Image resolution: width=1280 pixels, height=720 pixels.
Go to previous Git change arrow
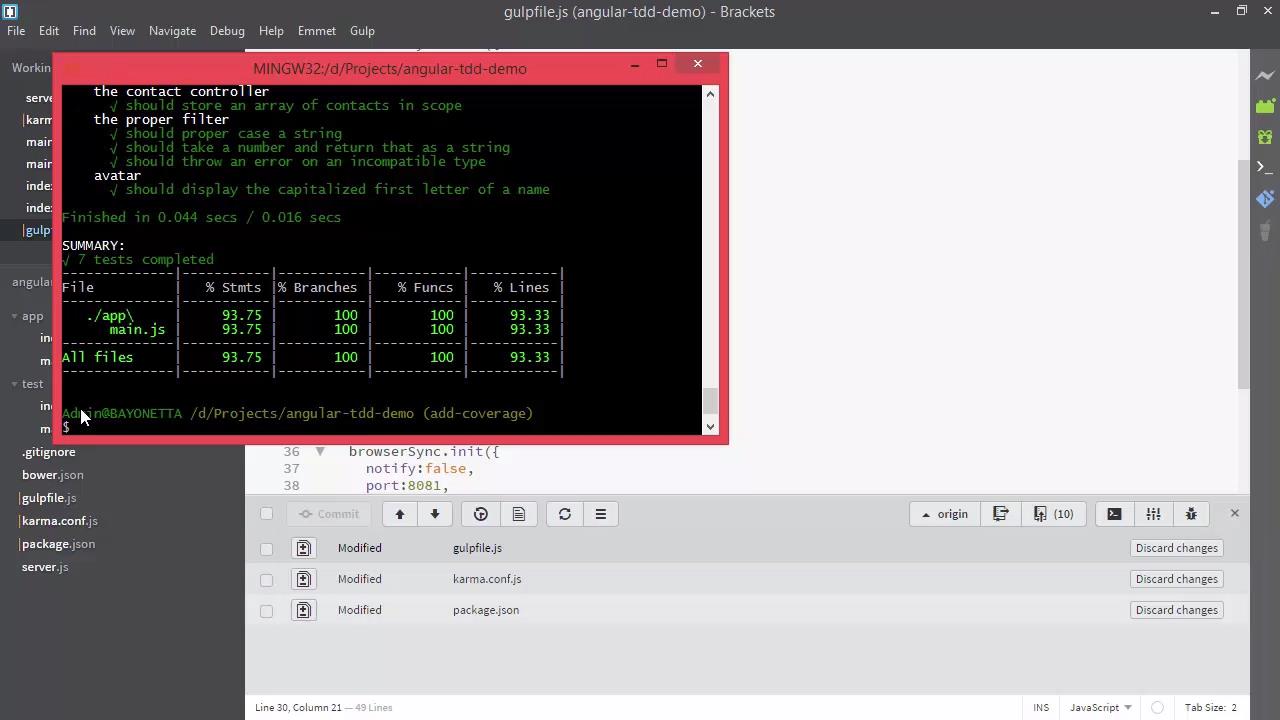pyautogui.click(x=399, y=514)
